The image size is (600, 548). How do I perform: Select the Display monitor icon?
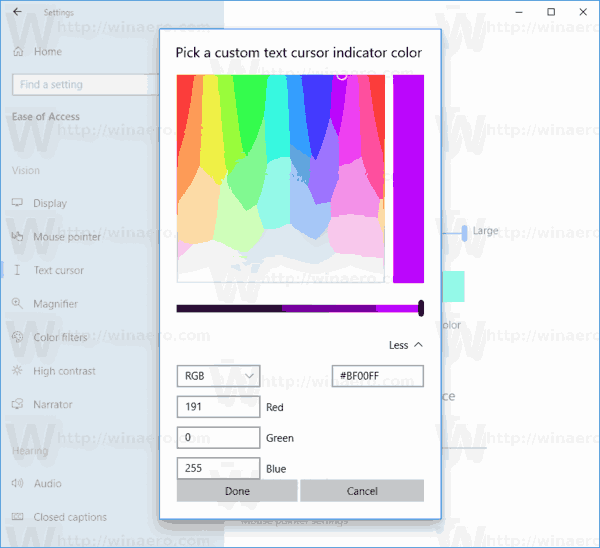point(17,202)
